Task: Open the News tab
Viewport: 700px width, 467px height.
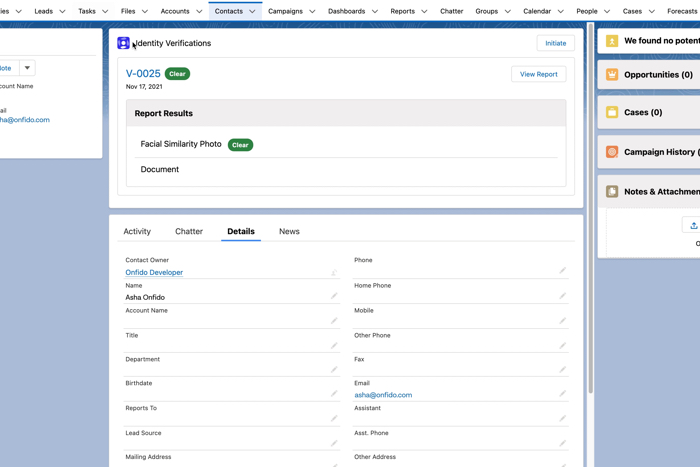Action: tap(289, 231)
